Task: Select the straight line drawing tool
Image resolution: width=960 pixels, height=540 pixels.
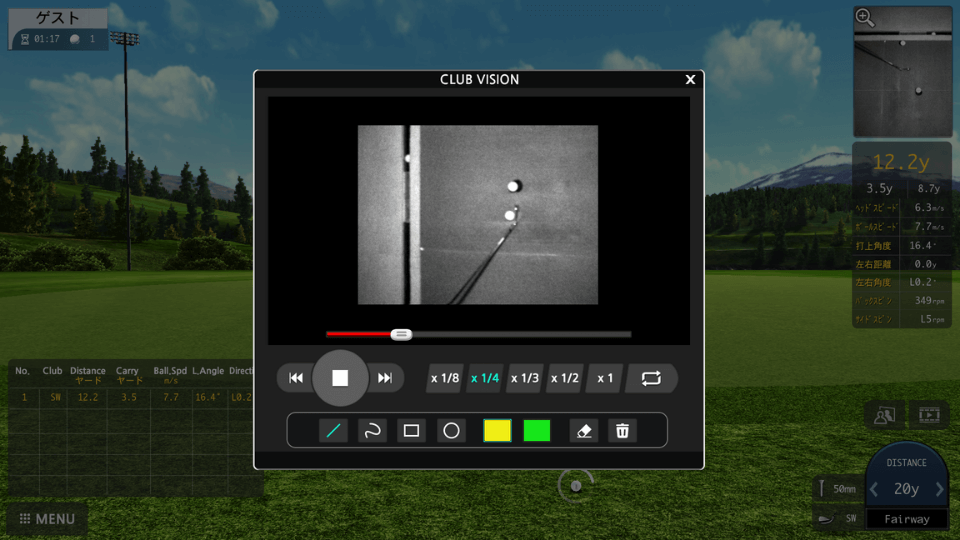Action: tap(333, 431)
